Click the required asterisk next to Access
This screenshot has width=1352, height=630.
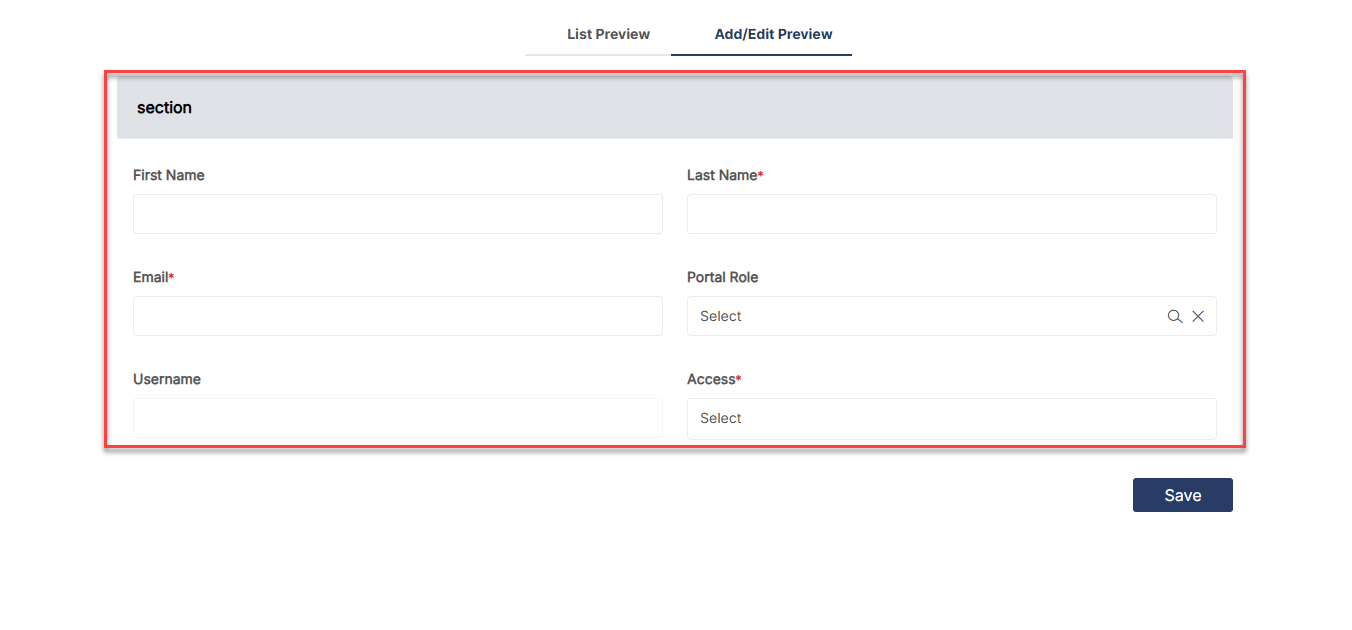[739, 379]
